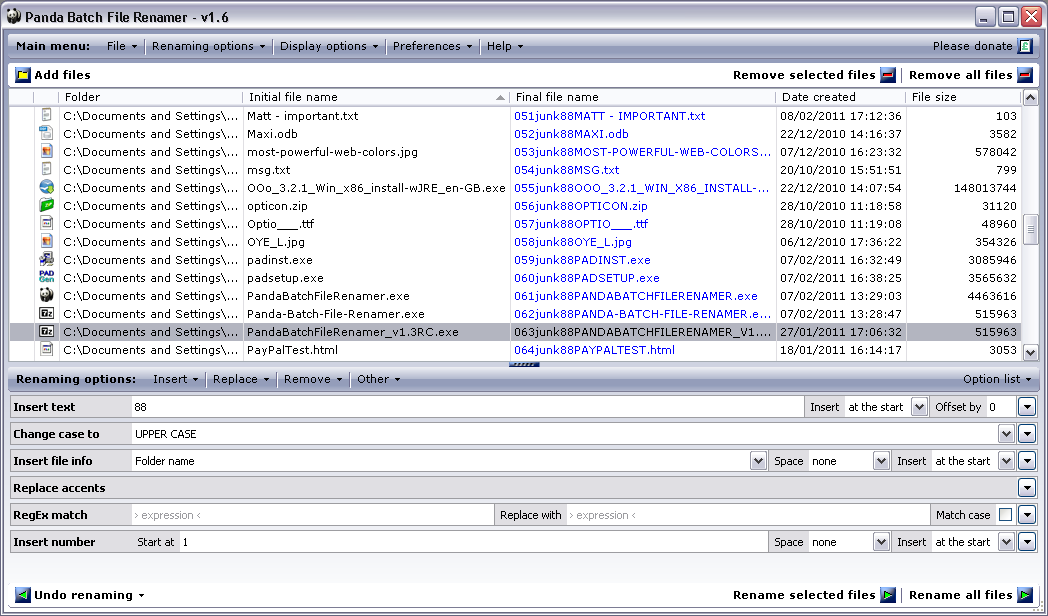Click the Add files button
1048x616 pixels.
[x=53, y=75]
